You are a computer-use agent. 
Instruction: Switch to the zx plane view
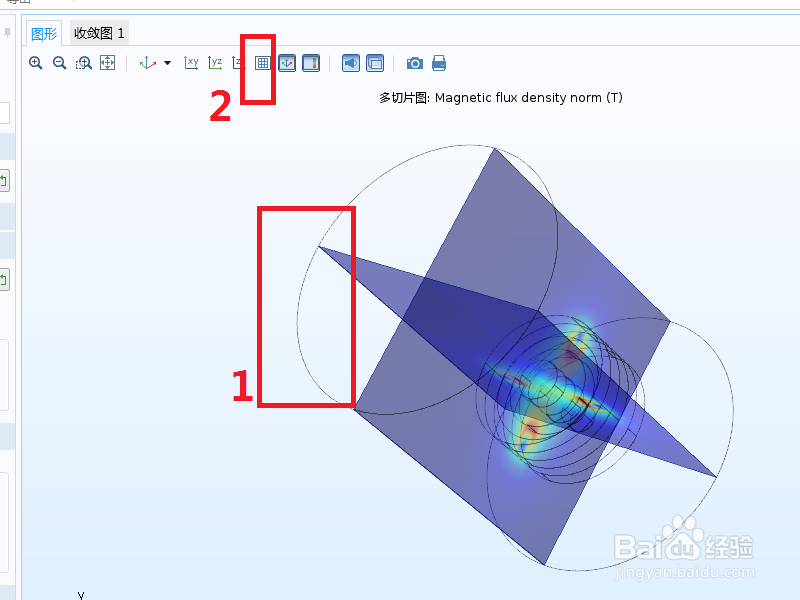click(x=237, y=63)
